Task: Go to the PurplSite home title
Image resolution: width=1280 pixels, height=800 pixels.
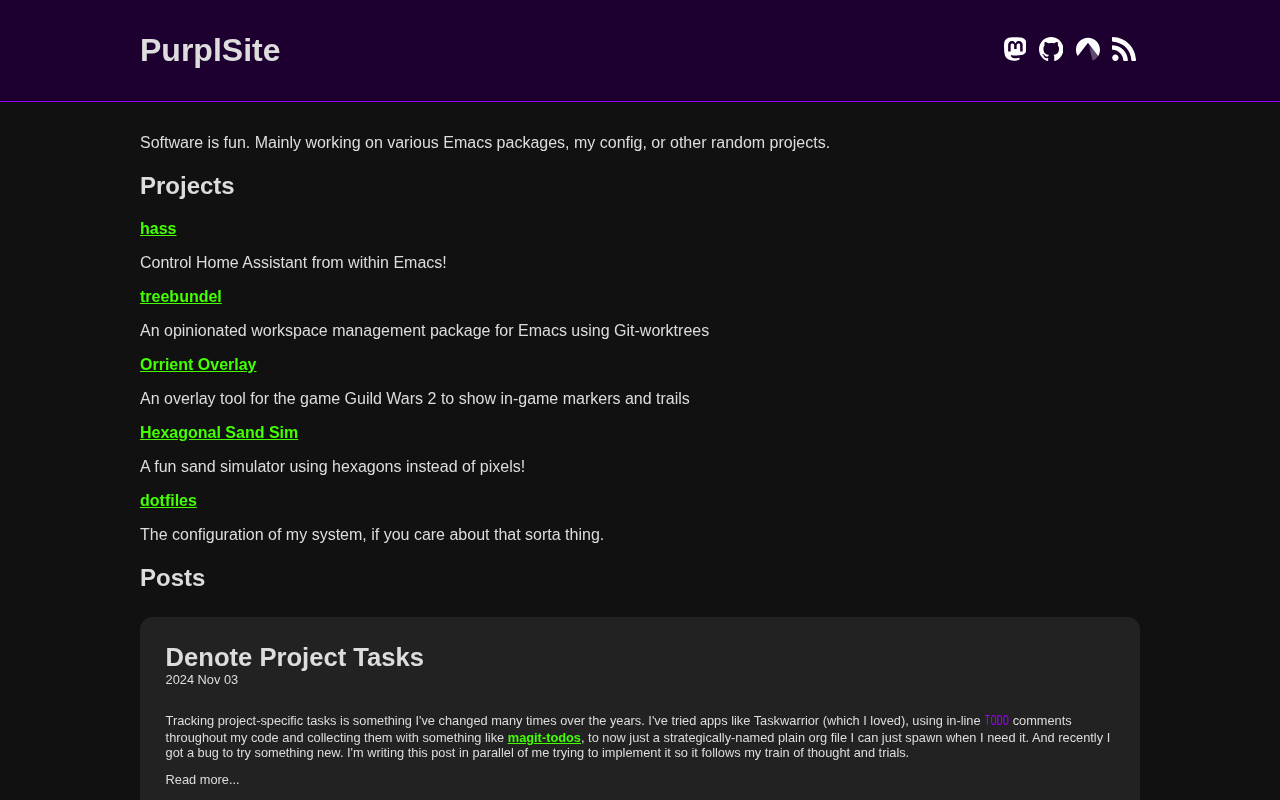Action: click(210, 50)
